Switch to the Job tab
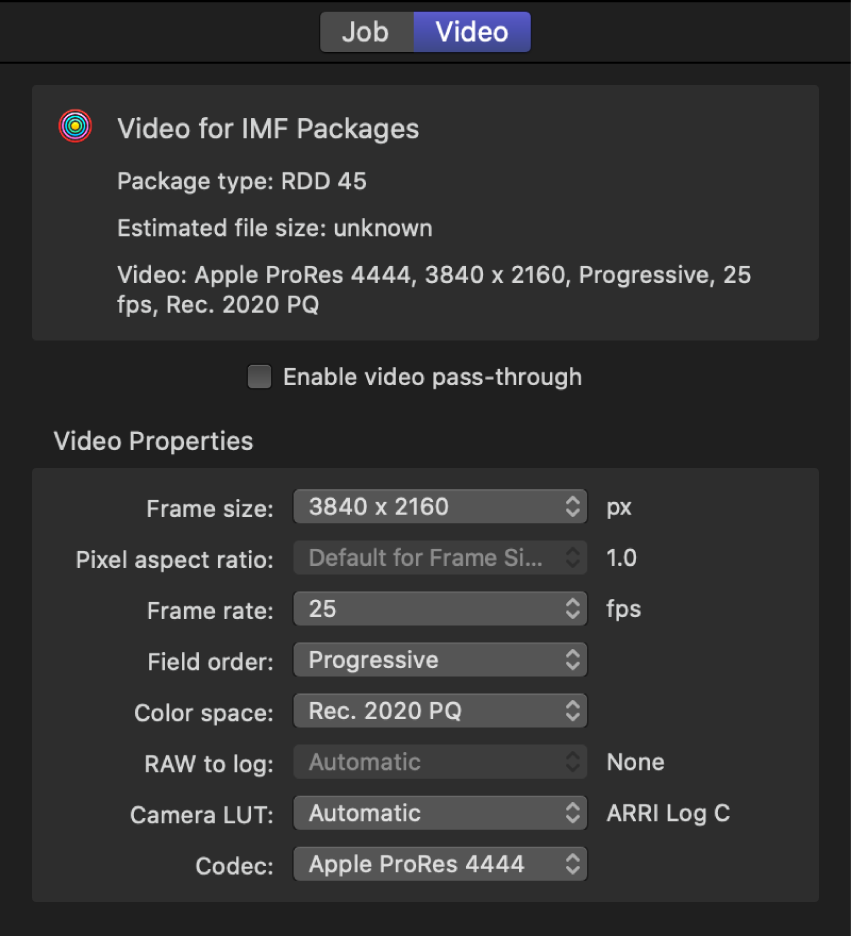Image resolution: width=851 pixels, height=936 pixels. [x=367, y=31]
